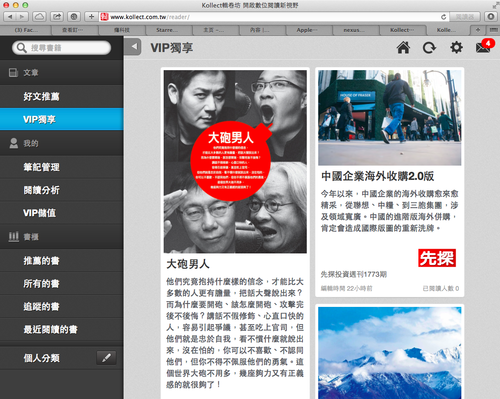Open 閱讀分析 sidebar item
This screenshot has width=500, height=399.
click(x=62, y=190)
